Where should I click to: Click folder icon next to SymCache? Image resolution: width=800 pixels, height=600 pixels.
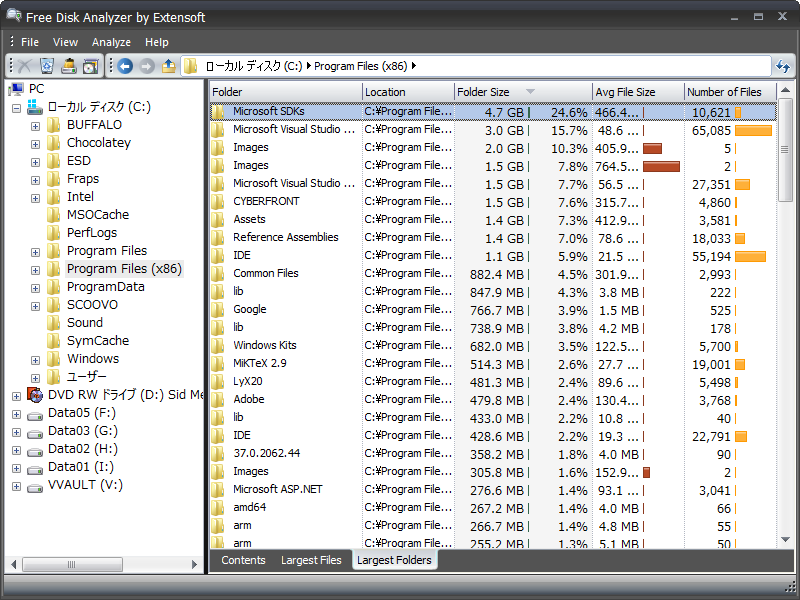[x=54, y=341]
